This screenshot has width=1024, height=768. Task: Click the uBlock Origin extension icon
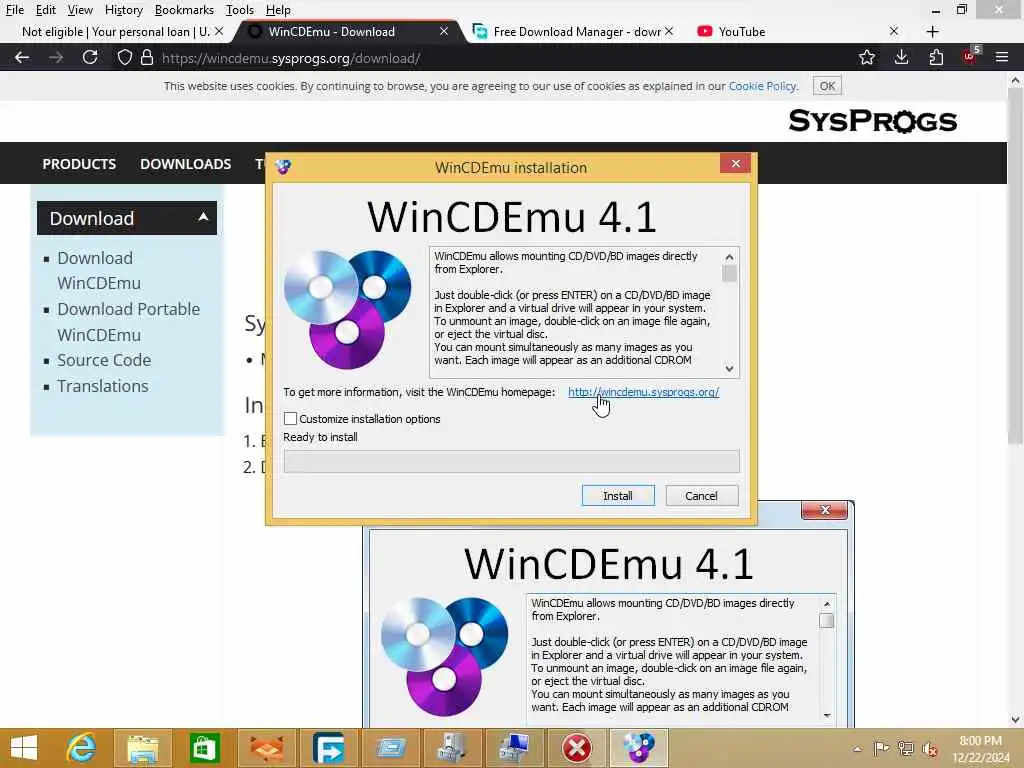(970, 56)
